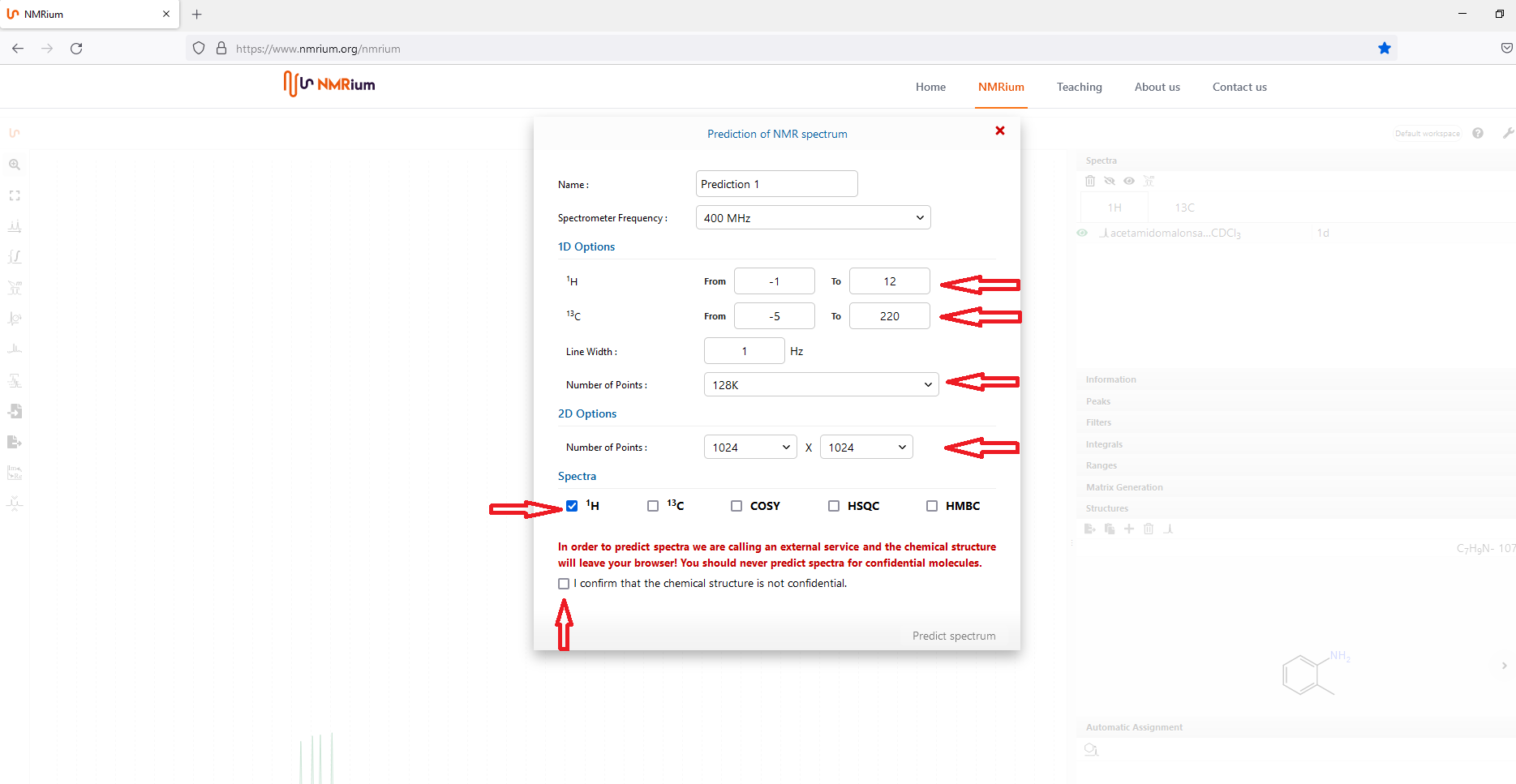Select the integral tool
1516x784 pixels.
pyautogui.click(x=15, y=257)
